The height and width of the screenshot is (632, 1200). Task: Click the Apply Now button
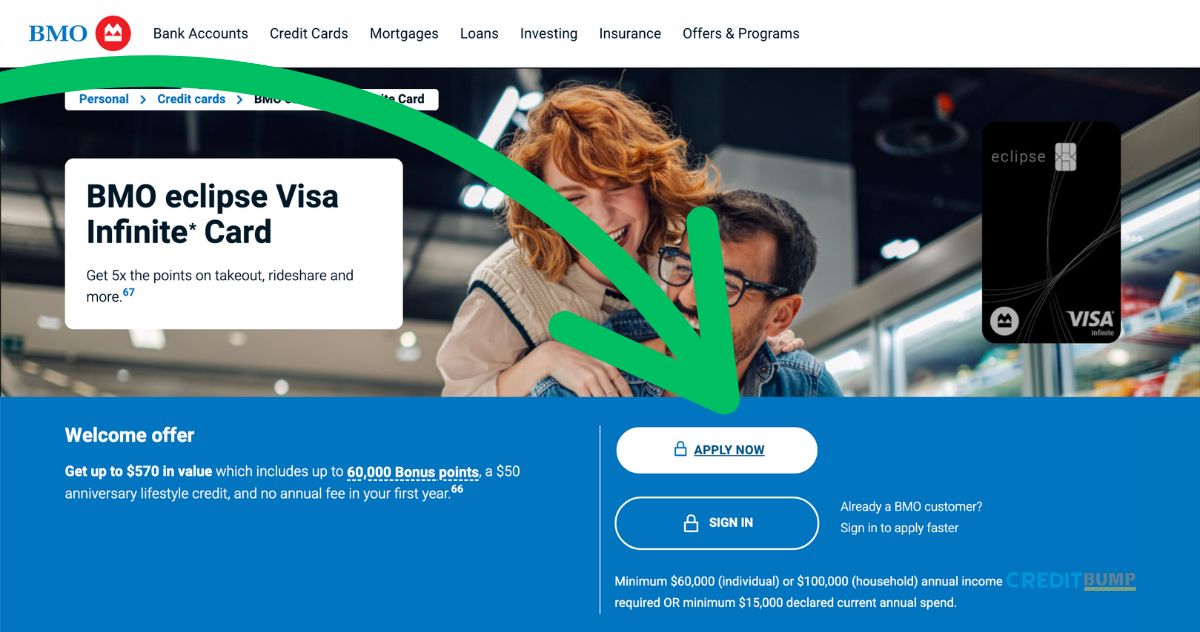click(717, 450)
